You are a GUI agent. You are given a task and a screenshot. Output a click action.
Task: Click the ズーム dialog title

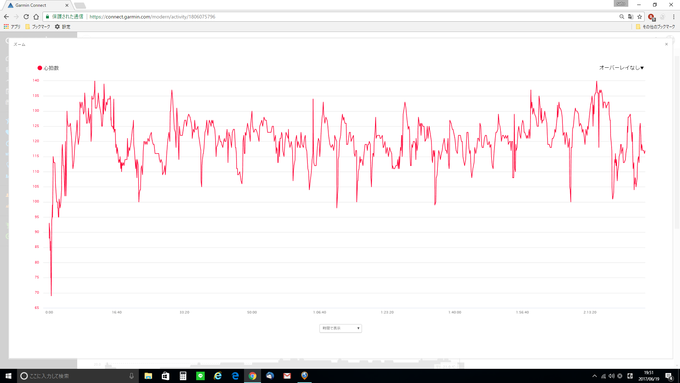(x=20, y=44)
